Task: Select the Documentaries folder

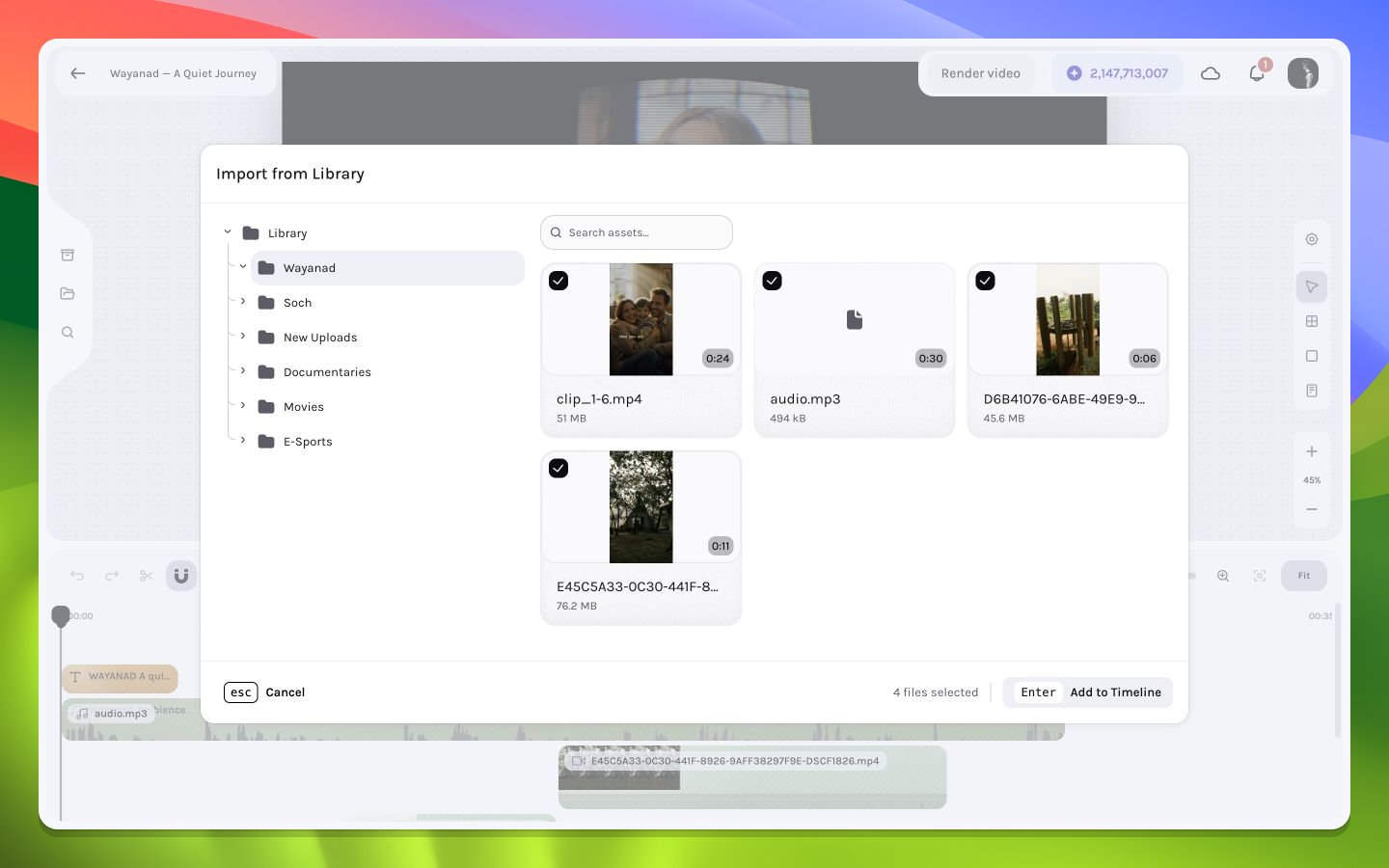Action: (x=387, y=372)
